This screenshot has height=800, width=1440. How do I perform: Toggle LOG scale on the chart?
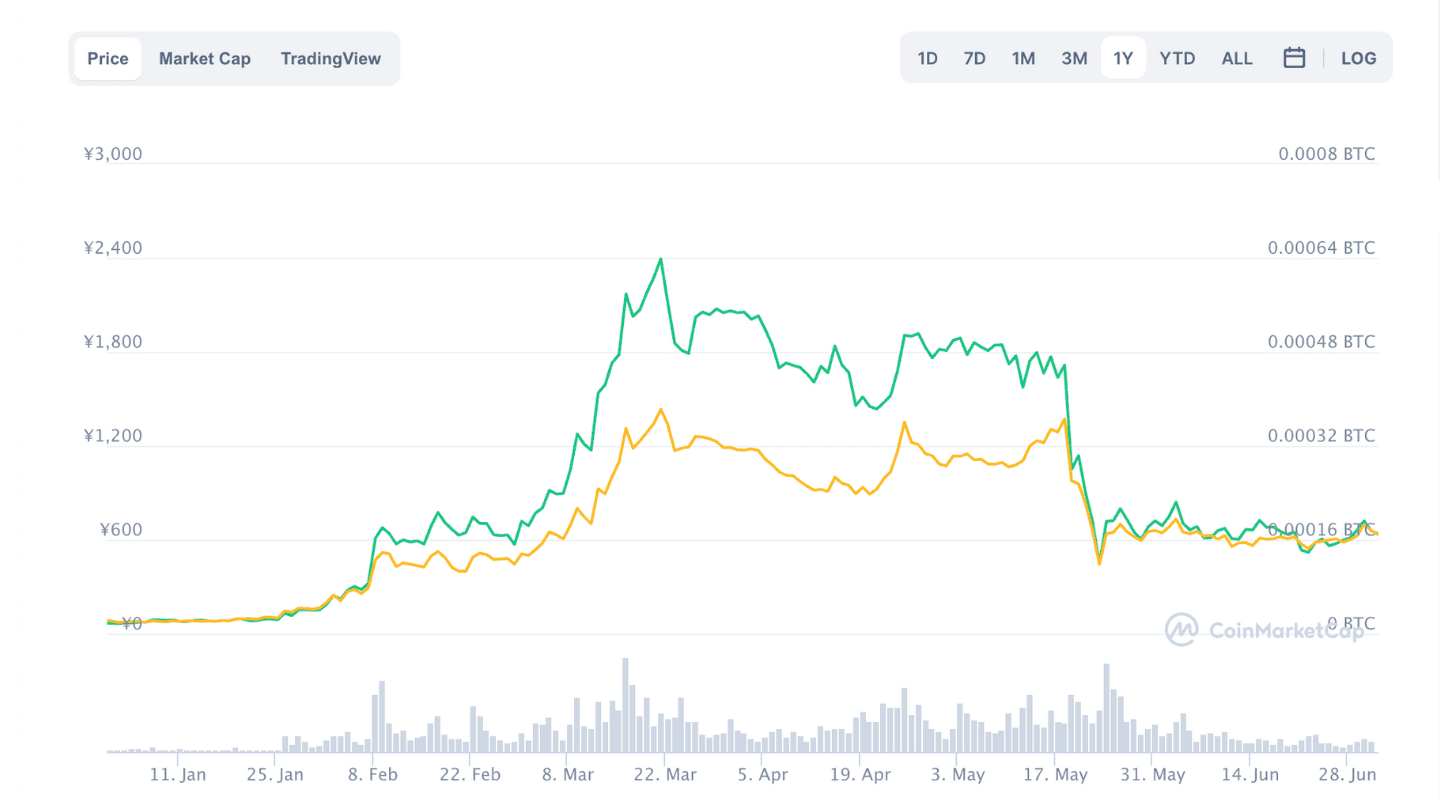(x=1358, y=58)
